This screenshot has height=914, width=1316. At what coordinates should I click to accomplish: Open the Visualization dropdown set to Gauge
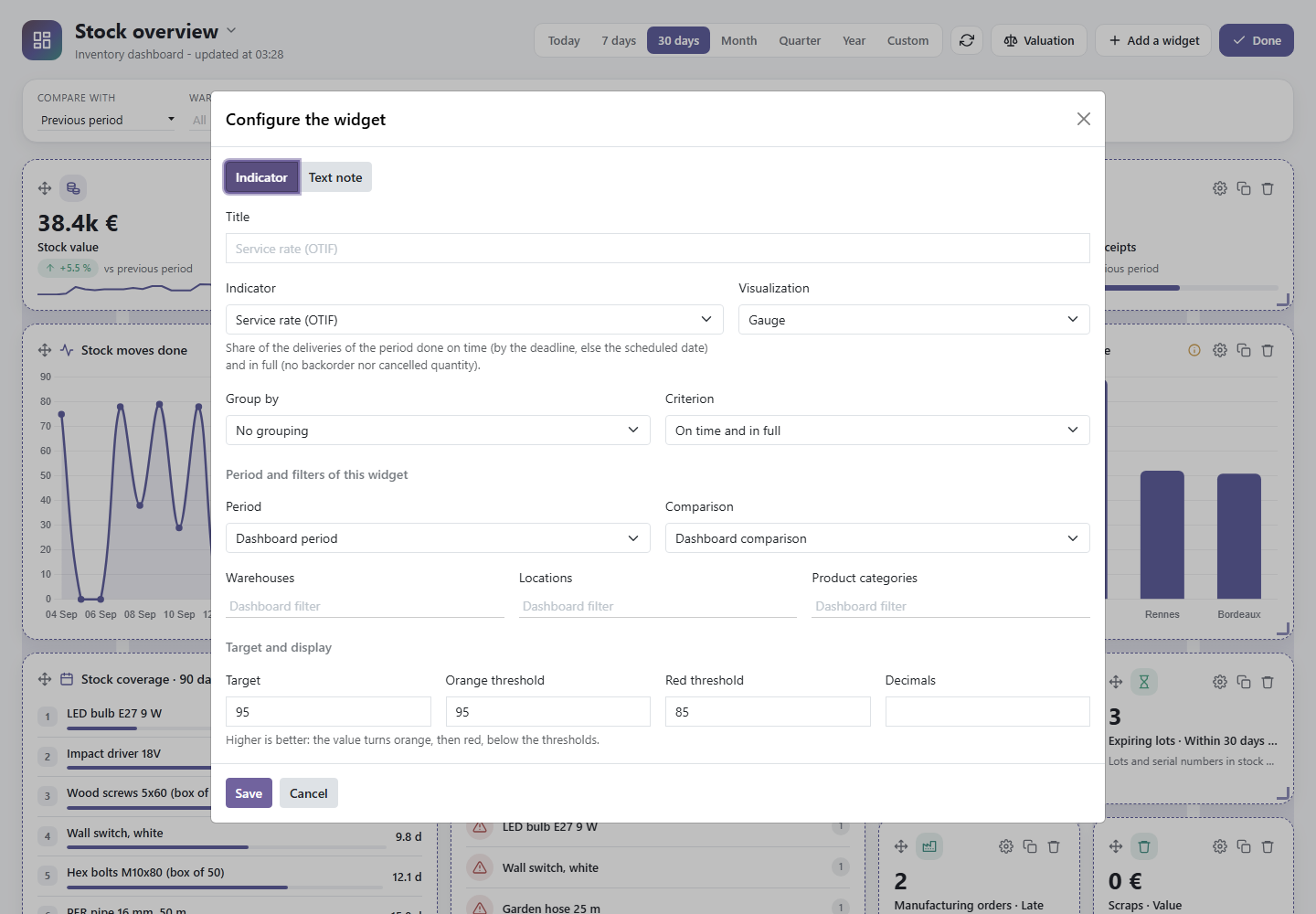(x=914, y=320)
